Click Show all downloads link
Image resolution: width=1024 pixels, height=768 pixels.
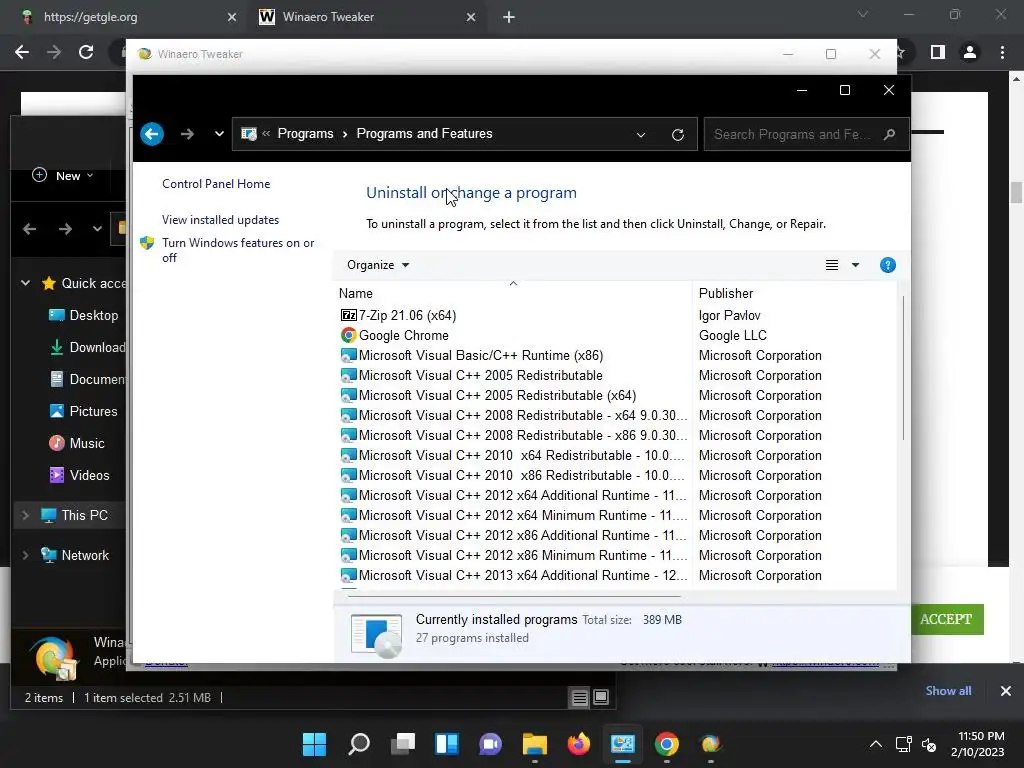click(948, 691)
